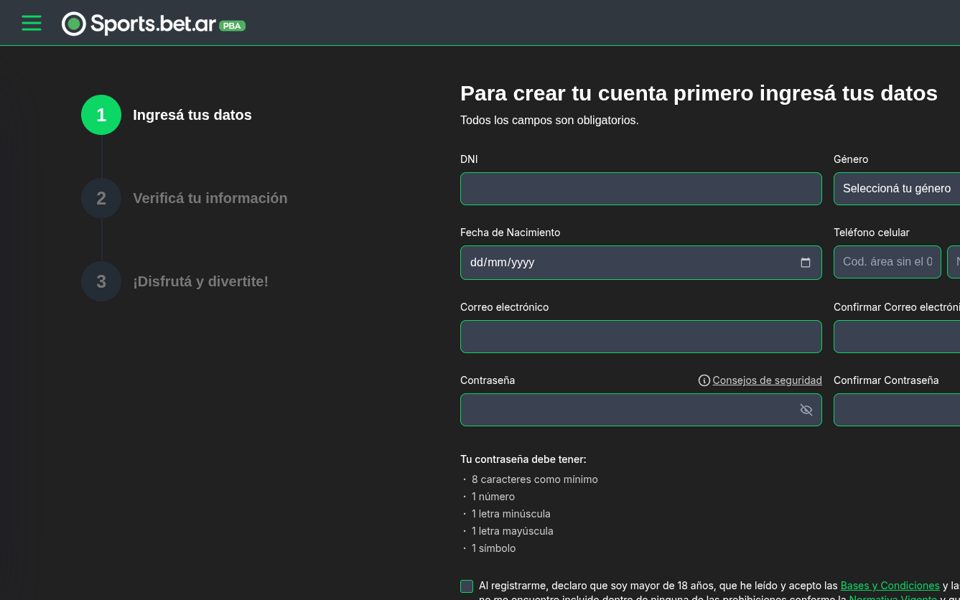Image resolution: width=960 pixels, height=600 pixels.
Task: Open the Seleccioná tu género dropdown
Action: [896, 189]
